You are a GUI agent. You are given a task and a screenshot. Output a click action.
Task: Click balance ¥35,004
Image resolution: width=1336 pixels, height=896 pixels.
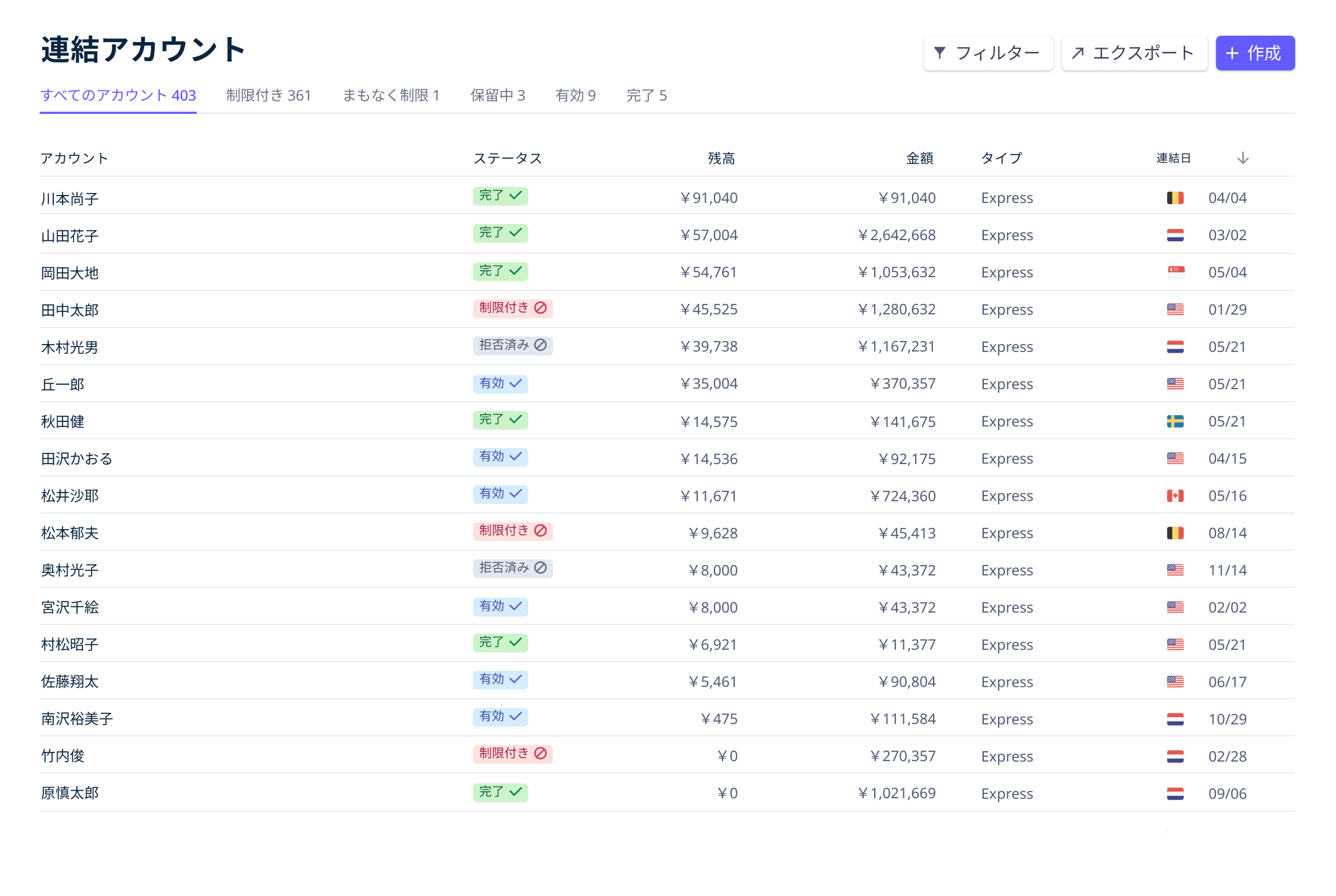(x=709, y=384)
